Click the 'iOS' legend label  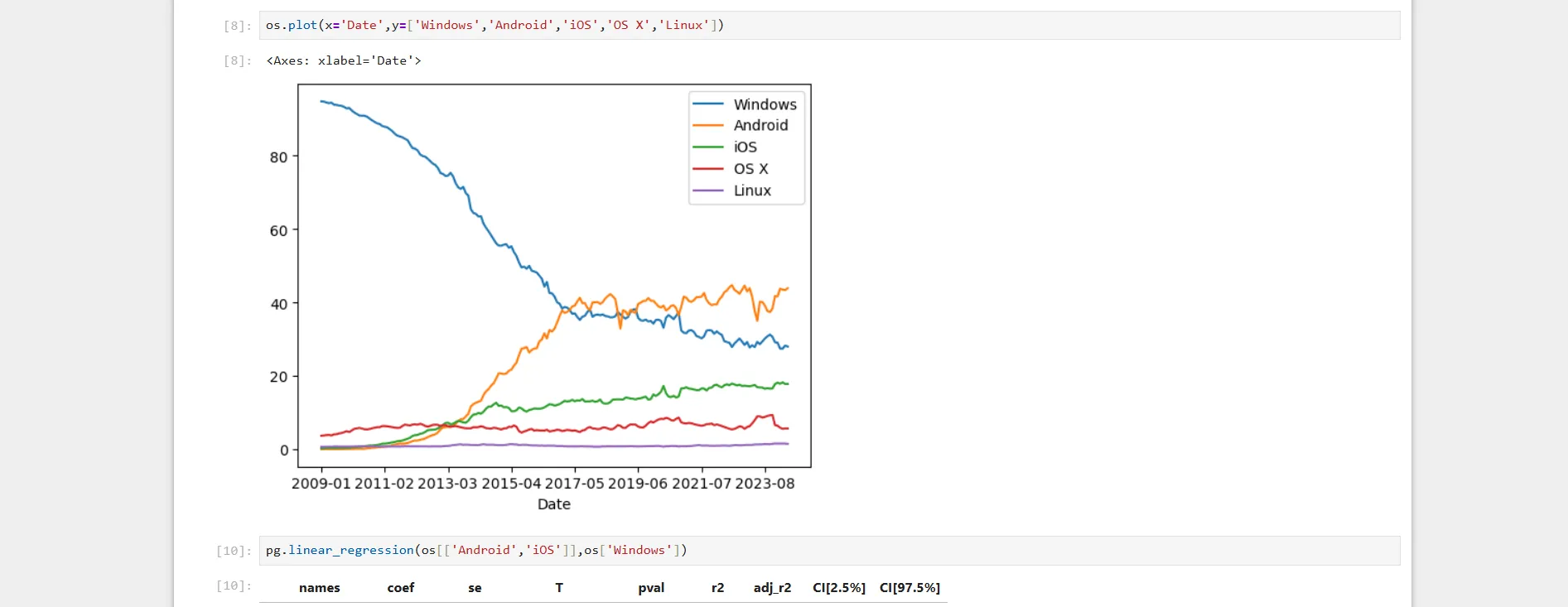(x=745, y=147)
